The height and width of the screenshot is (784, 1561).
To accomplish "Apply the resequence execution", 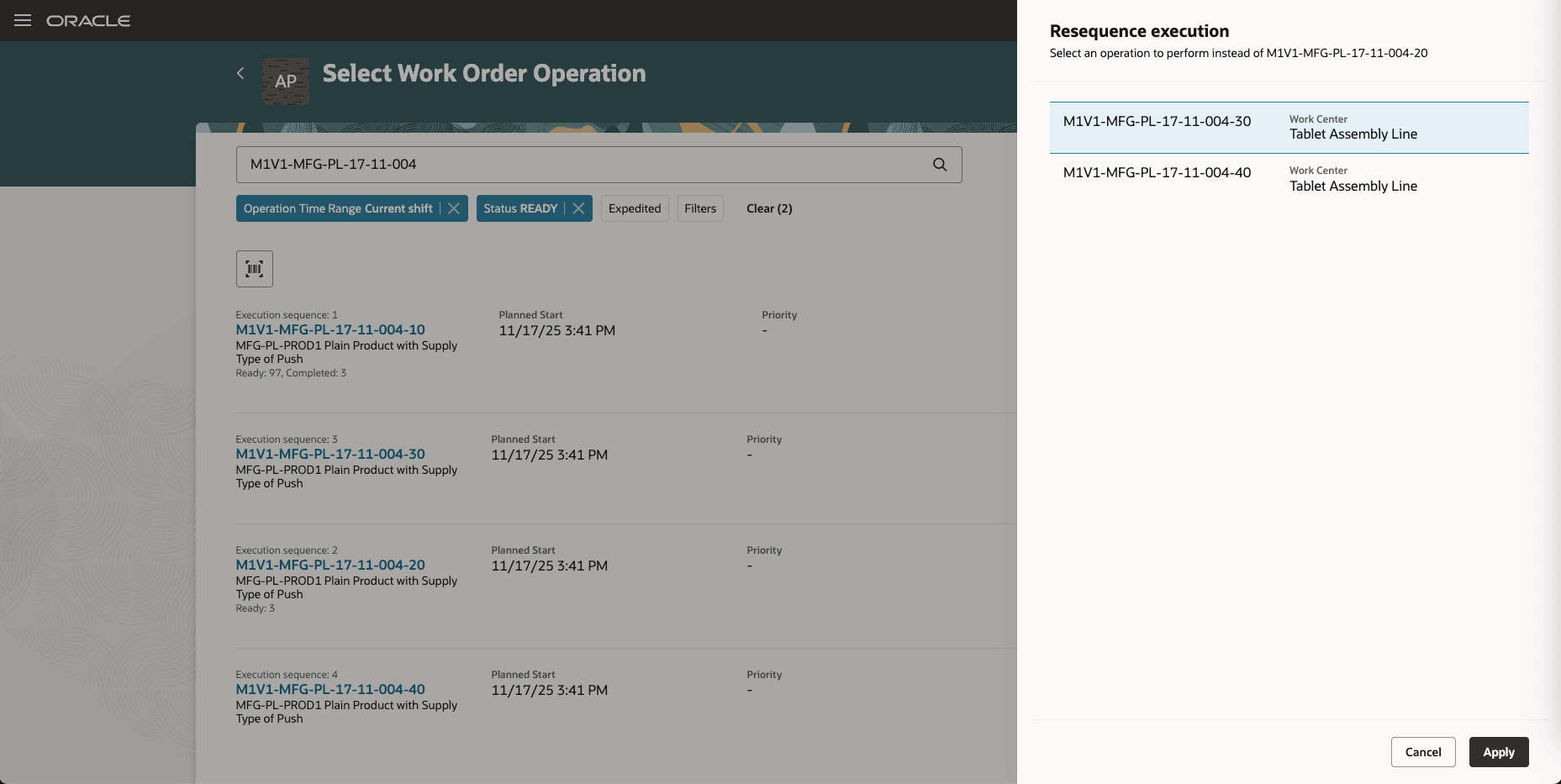I will 1498,752.
